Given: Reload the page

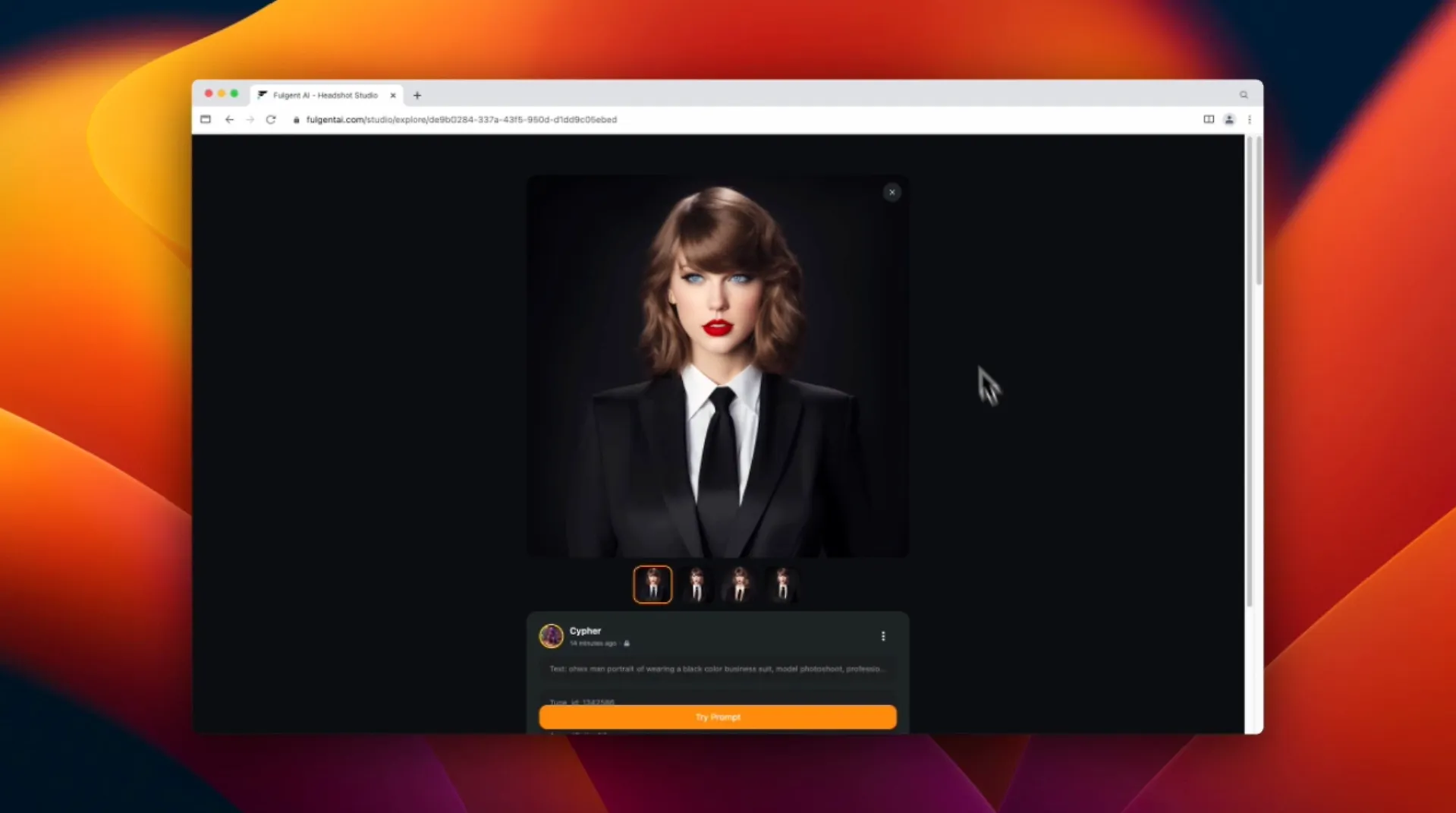Looking at the screenshot, I should 271,119.
